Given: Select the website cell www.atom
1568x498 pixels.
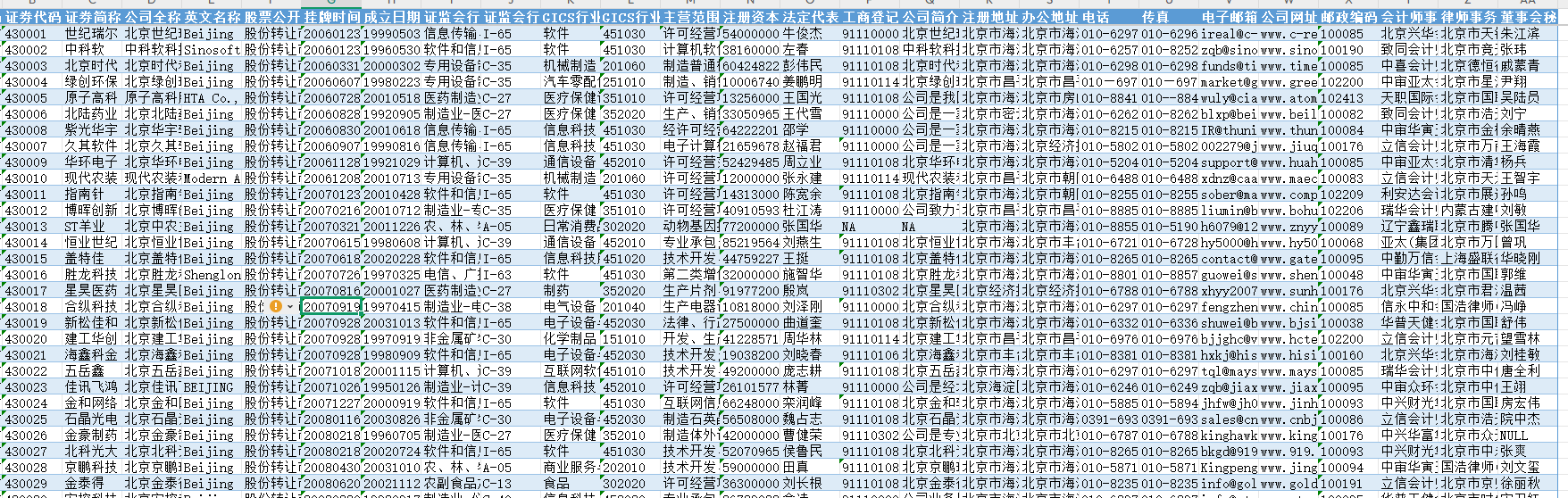Looking at the screenshot, I should click(x=1289, y=97).
